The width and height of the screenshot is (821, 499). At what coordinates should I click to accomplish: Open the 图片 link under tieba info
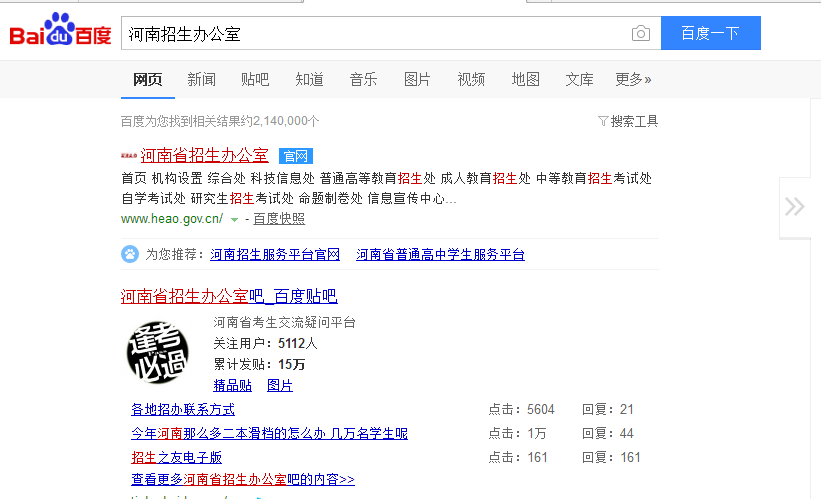click(x=280, y=386)
